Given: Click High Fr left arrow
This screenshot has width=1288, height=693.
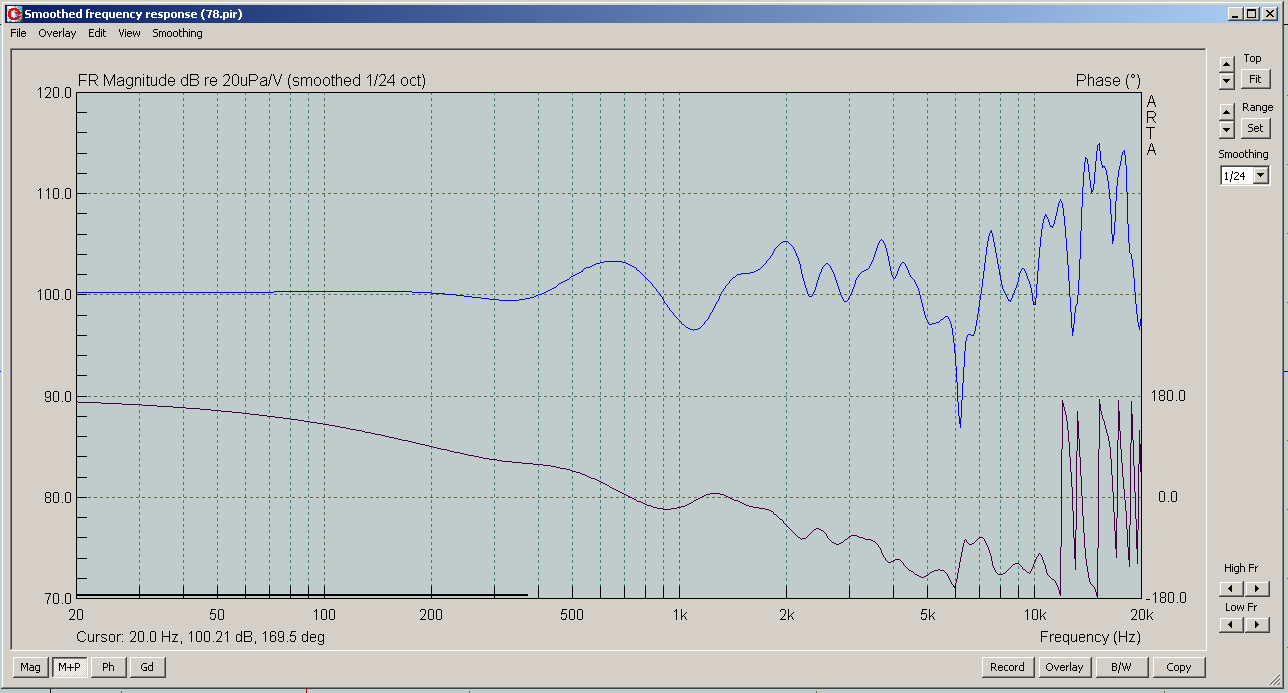Looking at the screenshot, I should click(x=1231, y=589).
